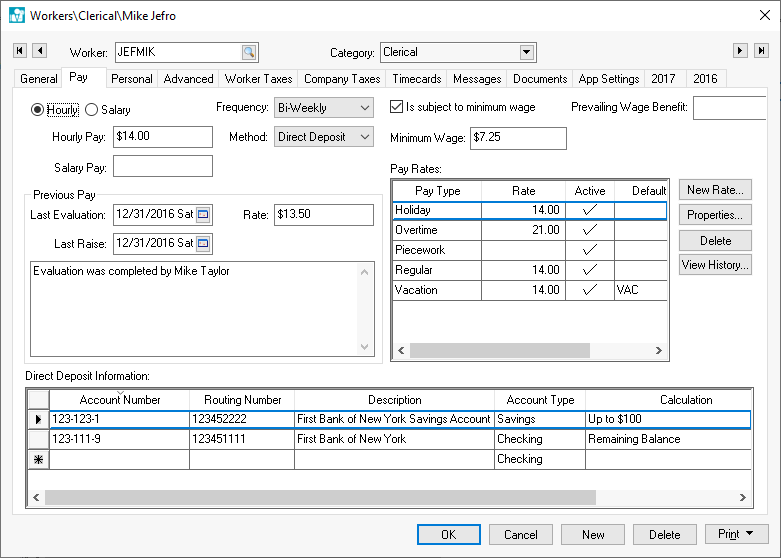Toggle Is subject to minimum wage checkbox
781x558 pixels.
click(x=396, y=107)
